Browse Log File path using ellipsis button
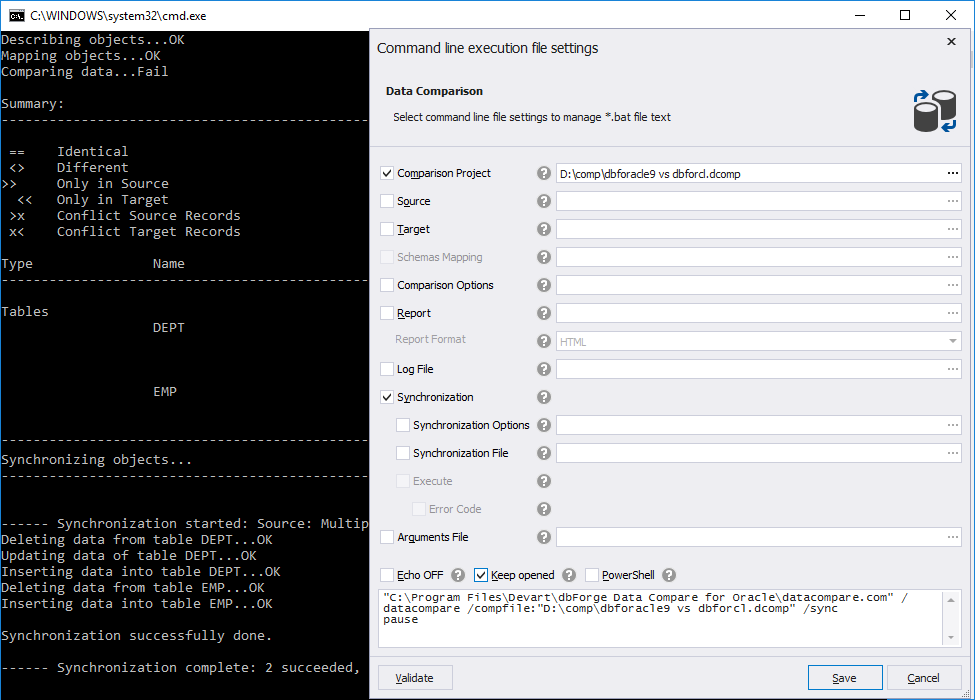975x700 pixels. click(953, 369)
